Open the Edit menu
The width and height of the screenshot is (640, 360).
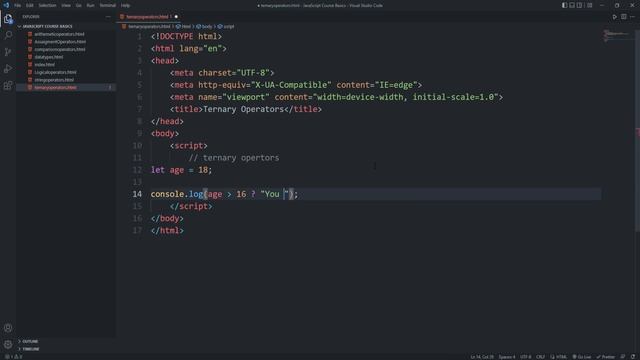[30, 5]
